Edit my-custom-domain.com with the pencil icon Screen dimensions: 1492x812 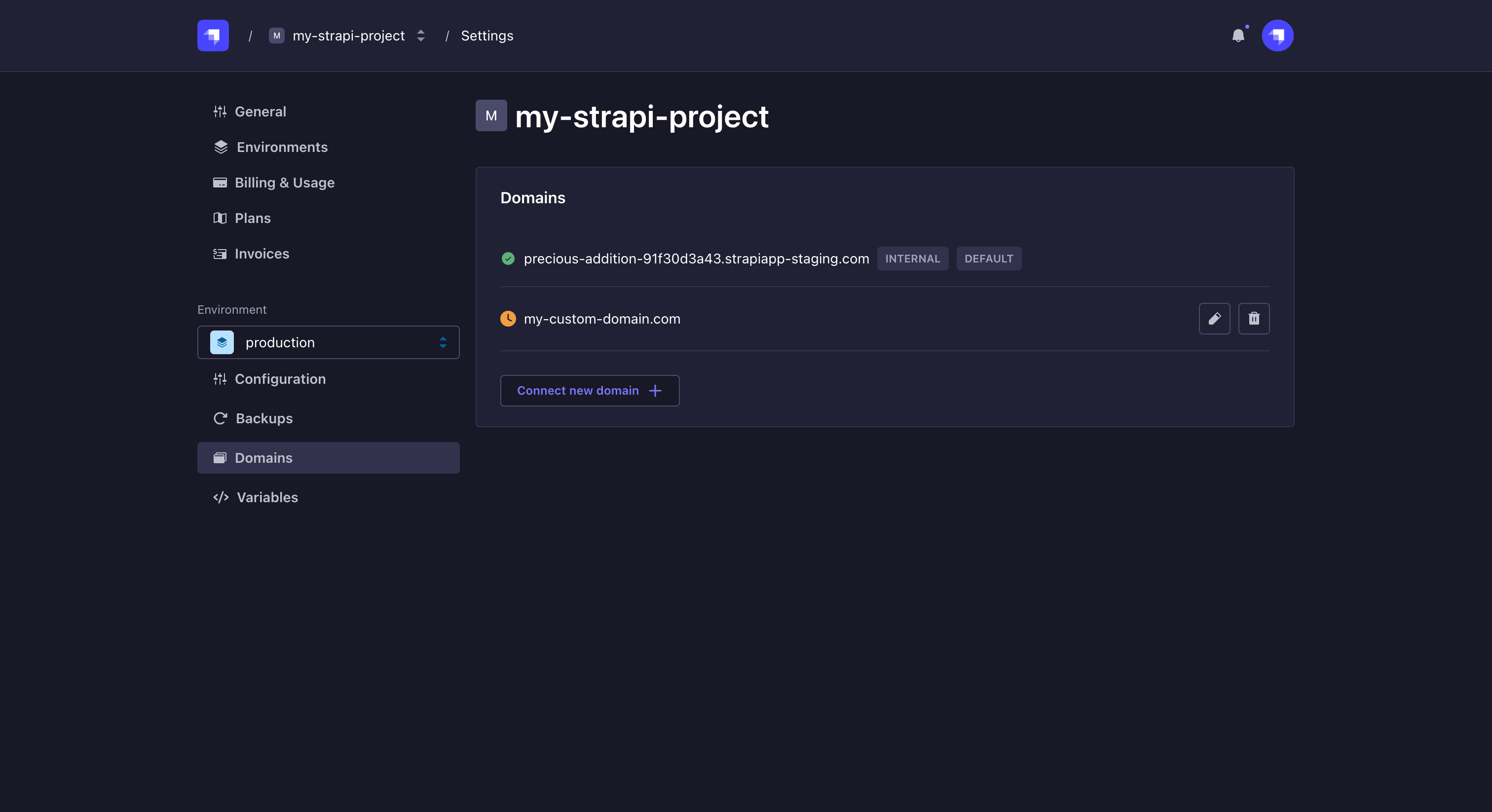click(x=1215, y=319)
